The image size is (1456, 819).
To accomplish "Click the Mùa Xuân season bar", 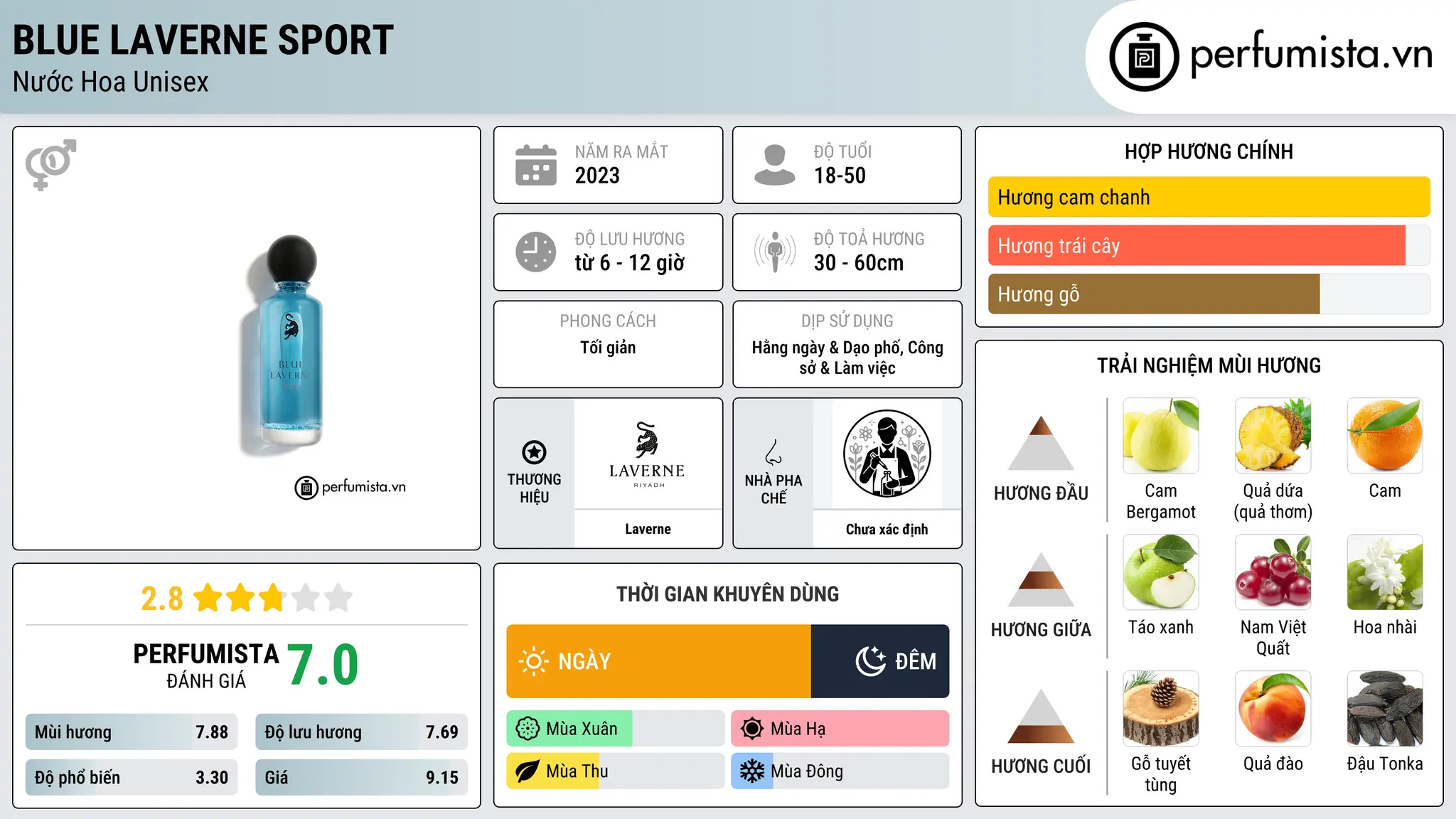I will click(615, 729).
